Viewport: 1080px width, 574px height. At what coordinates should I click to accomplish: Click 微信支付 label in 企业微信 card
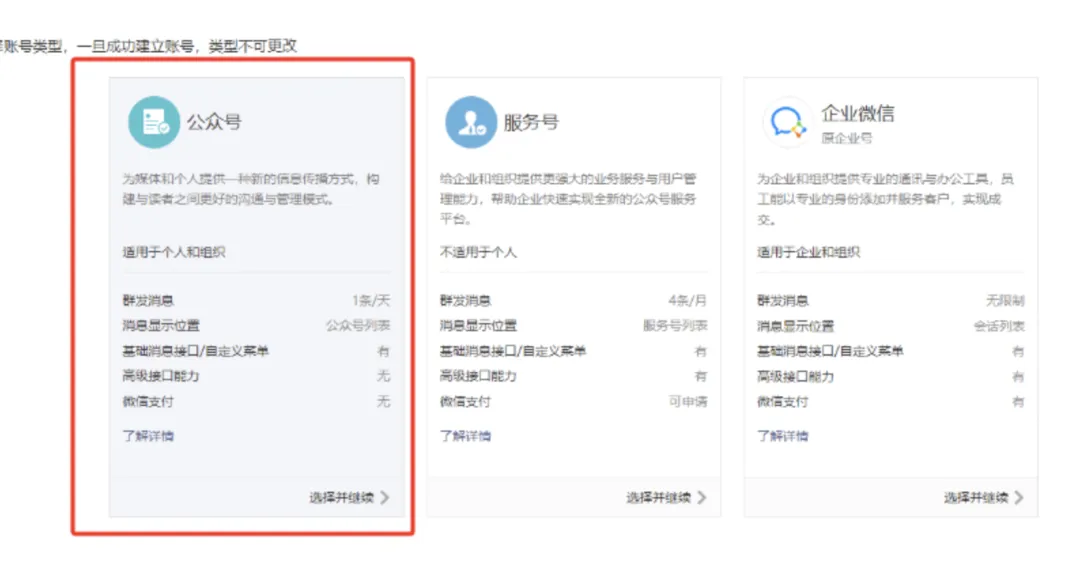pos(783,401)
